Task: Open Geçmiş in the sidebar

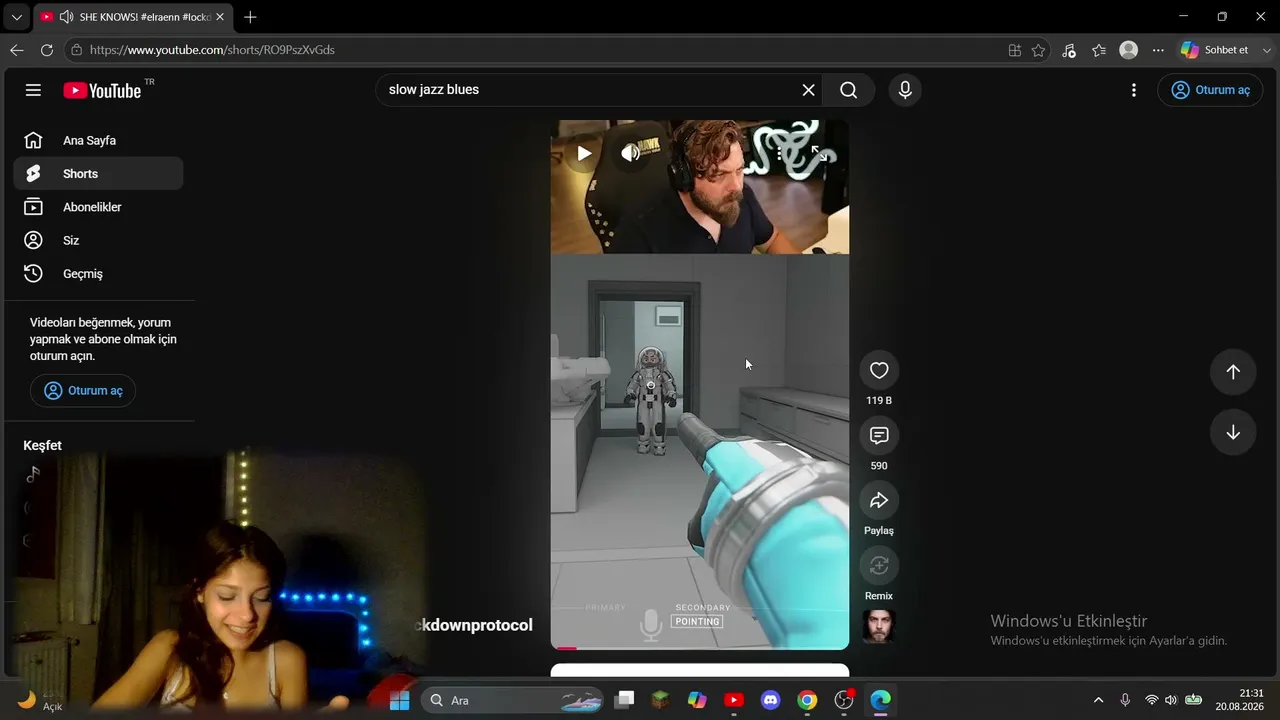Action: pos(98,273)
